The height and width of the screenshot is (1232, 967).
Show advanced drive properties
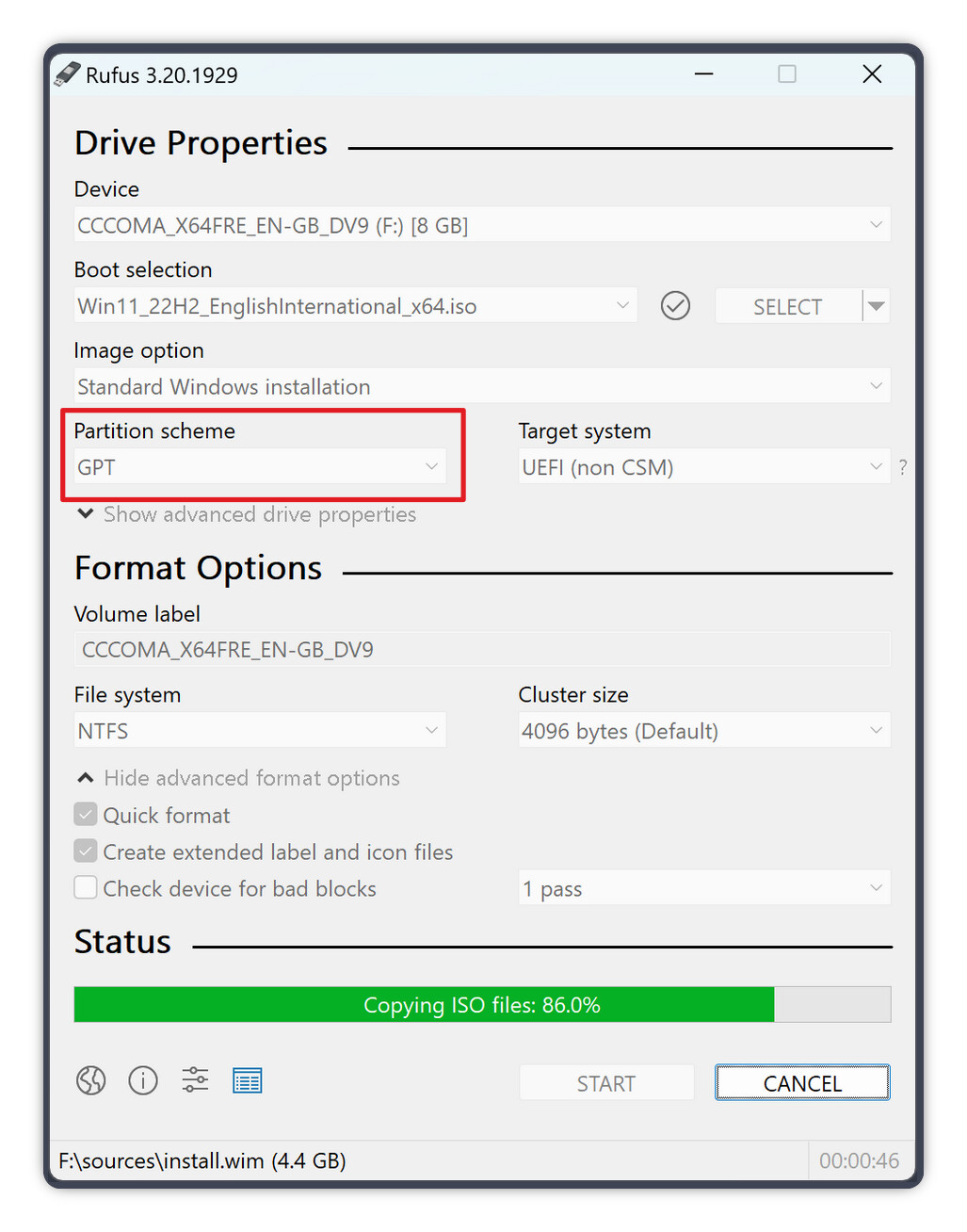259,514
